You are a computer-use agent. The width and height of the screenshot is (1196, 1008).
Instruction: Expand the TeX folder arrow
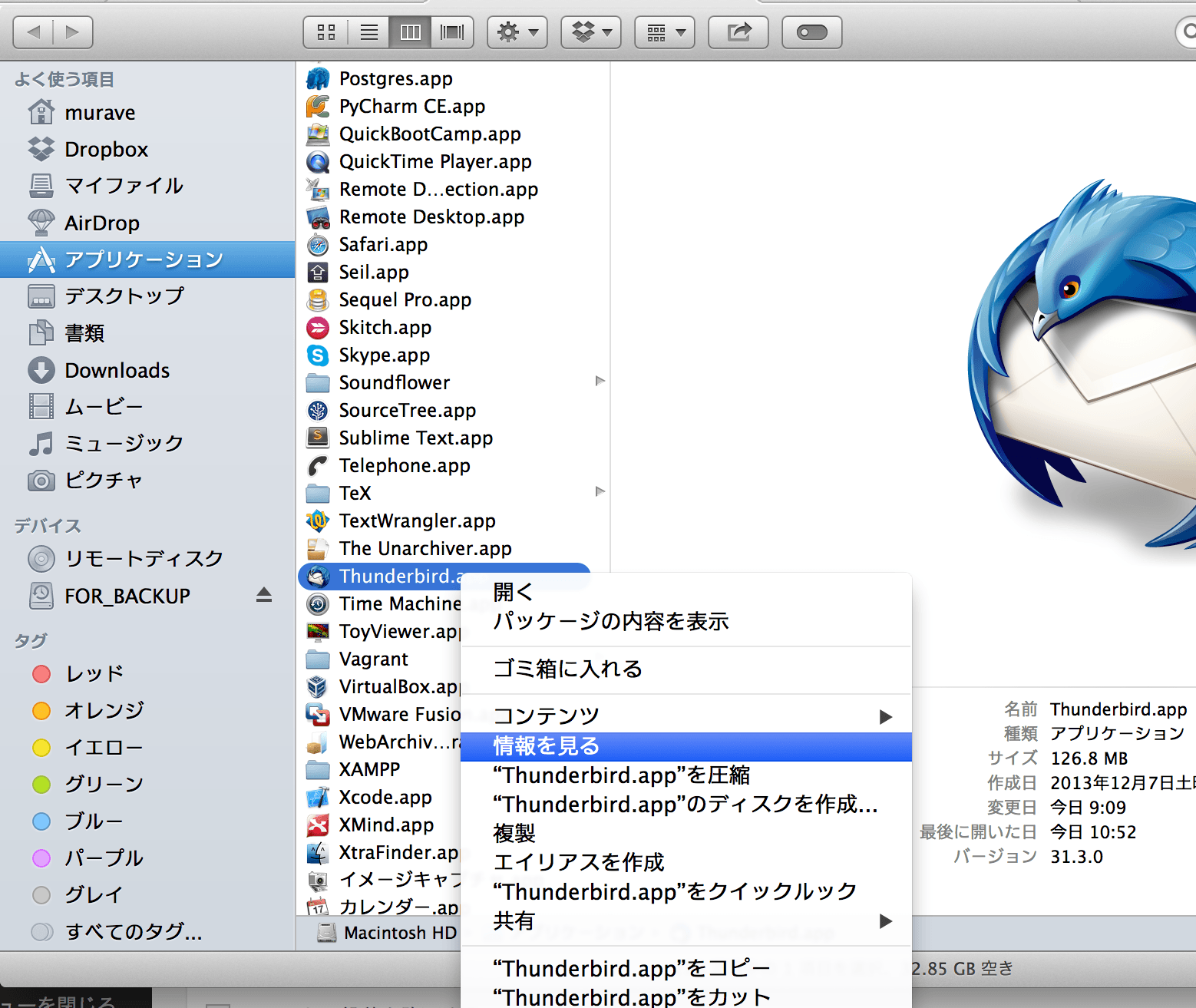point(600,492)
